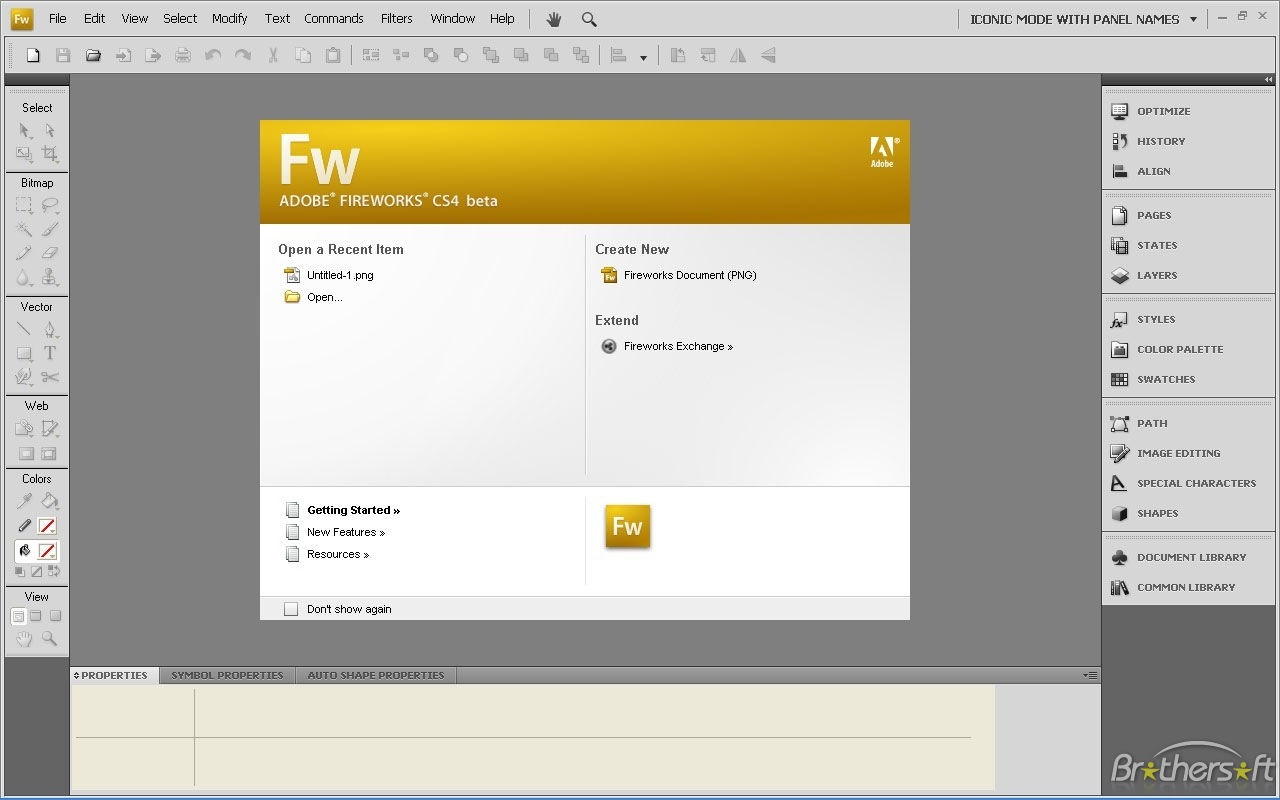Swap the stroke and fill colors
This screenshot has height=800, width=1280.
coord(54,572)
